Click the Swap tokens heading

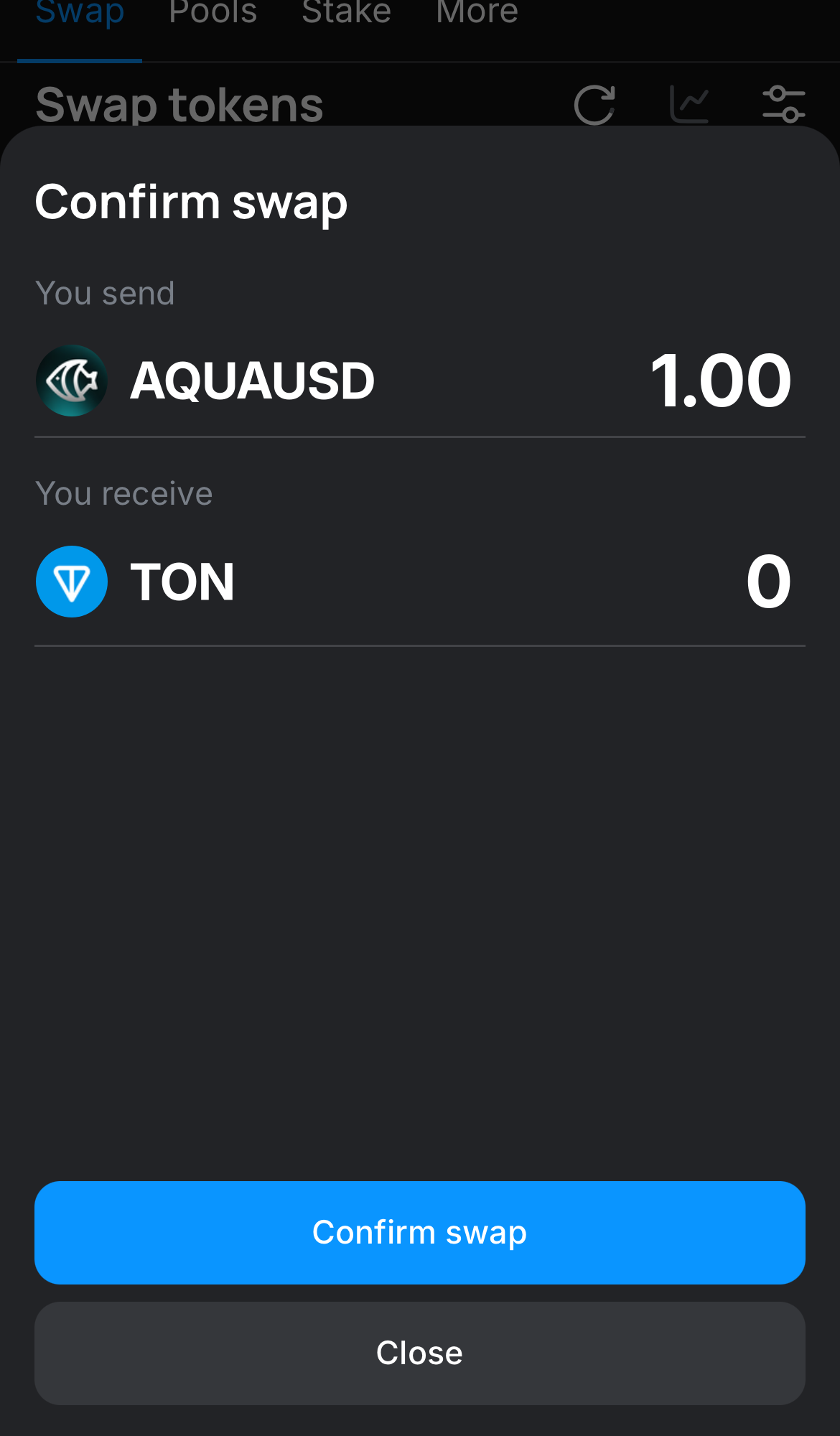tap(179, 105)
